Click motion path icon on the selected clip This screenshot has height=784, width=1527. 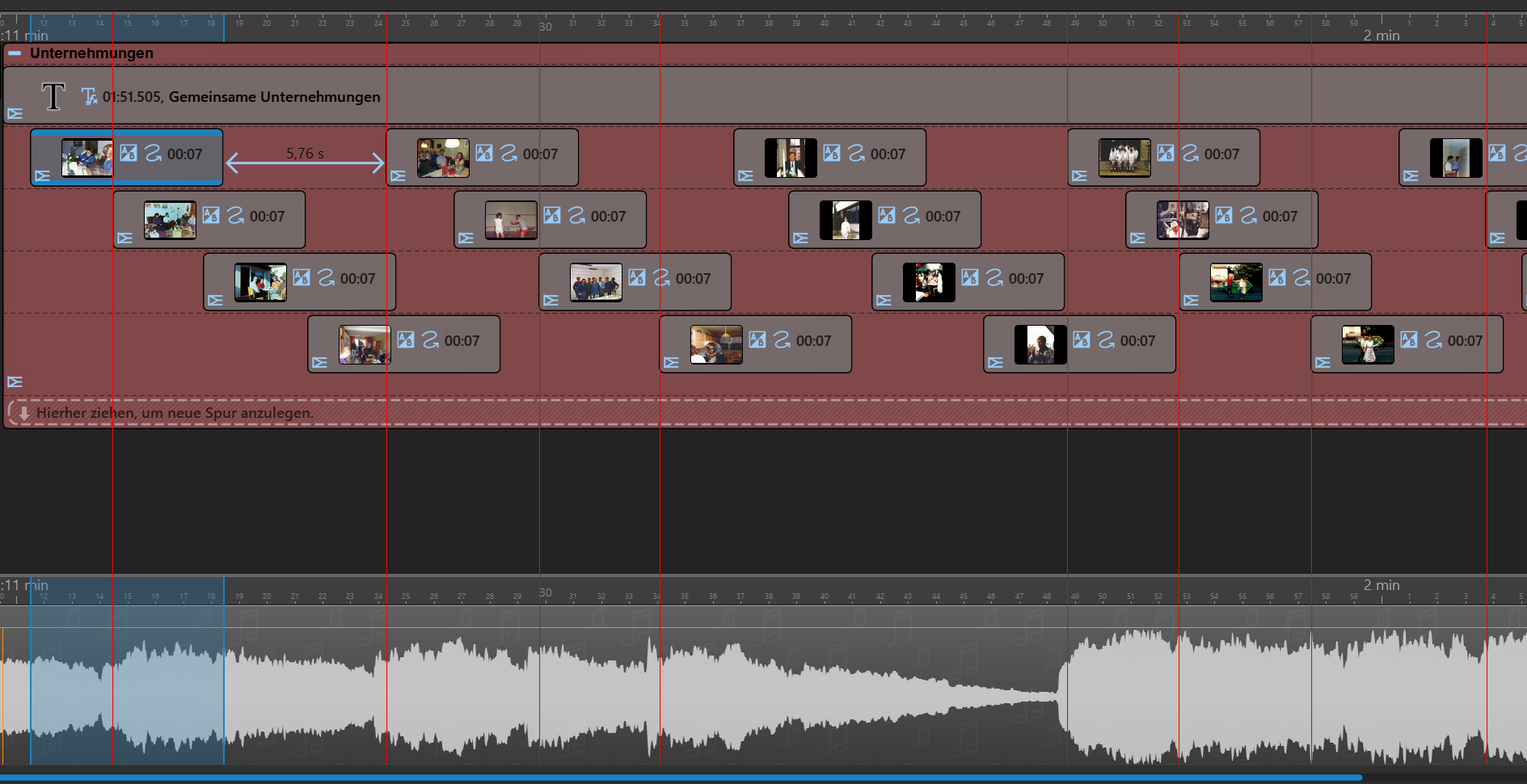(x=153, y=153)
